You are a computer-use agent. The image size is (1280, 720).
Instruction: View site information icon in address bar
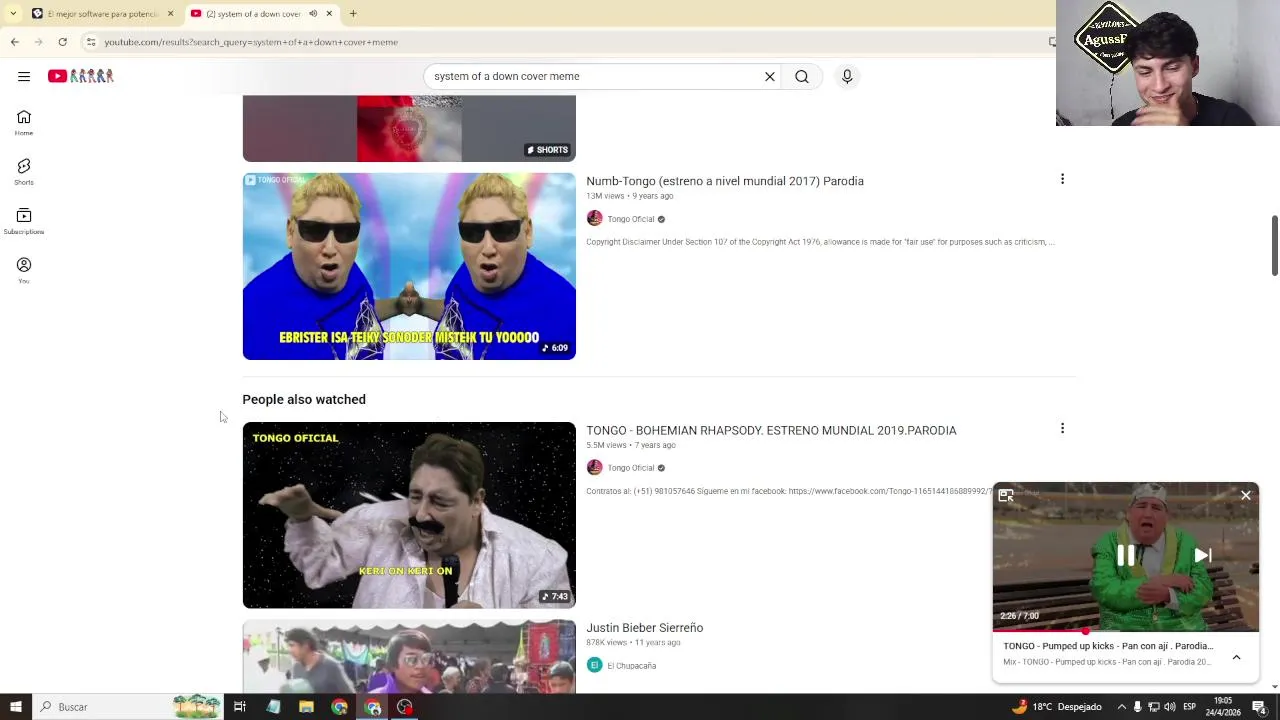91,42
